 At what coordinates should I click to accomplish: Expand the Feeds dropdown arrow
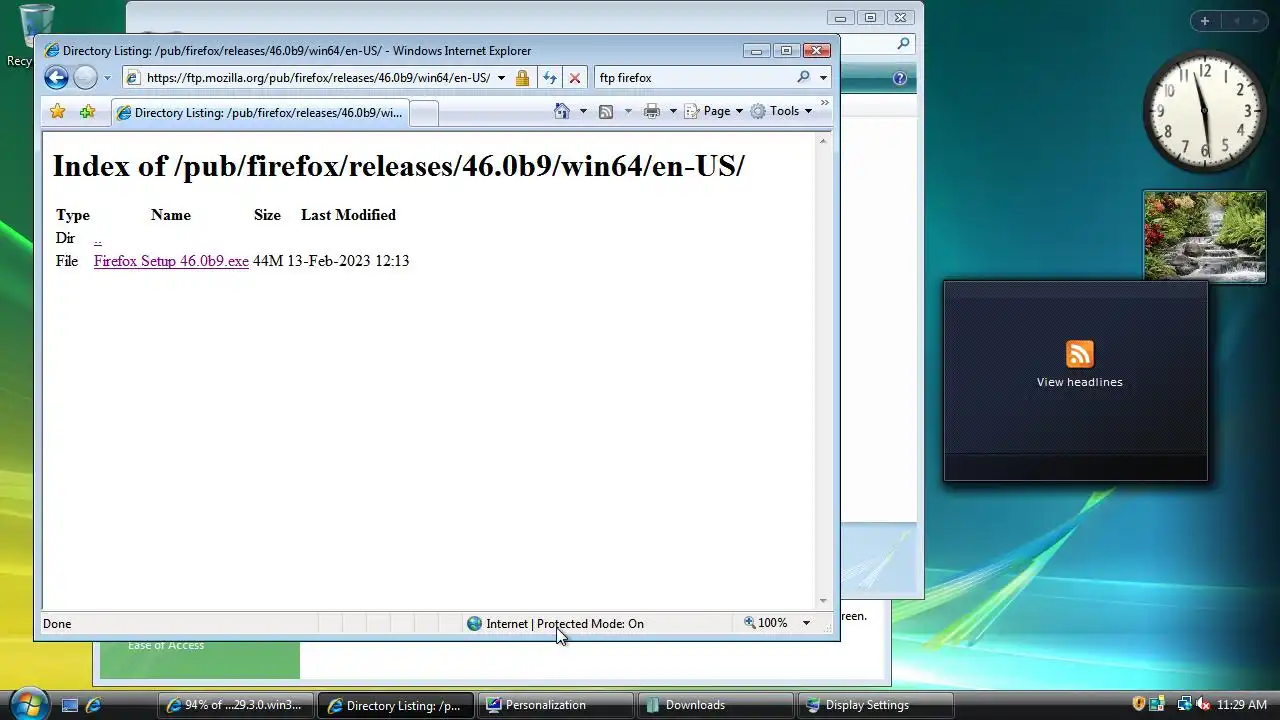tap(628, 111)
